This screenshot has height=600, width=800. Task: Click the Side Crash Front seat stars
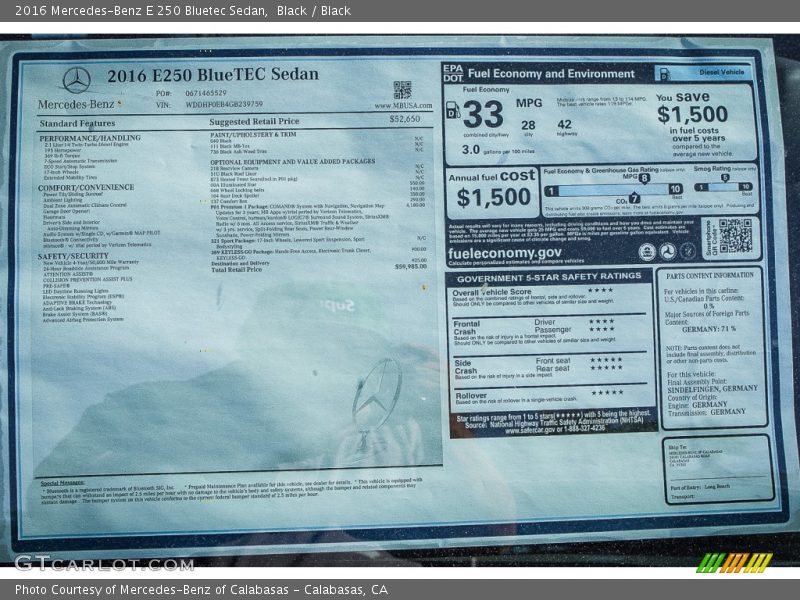(x=606, y=360)
